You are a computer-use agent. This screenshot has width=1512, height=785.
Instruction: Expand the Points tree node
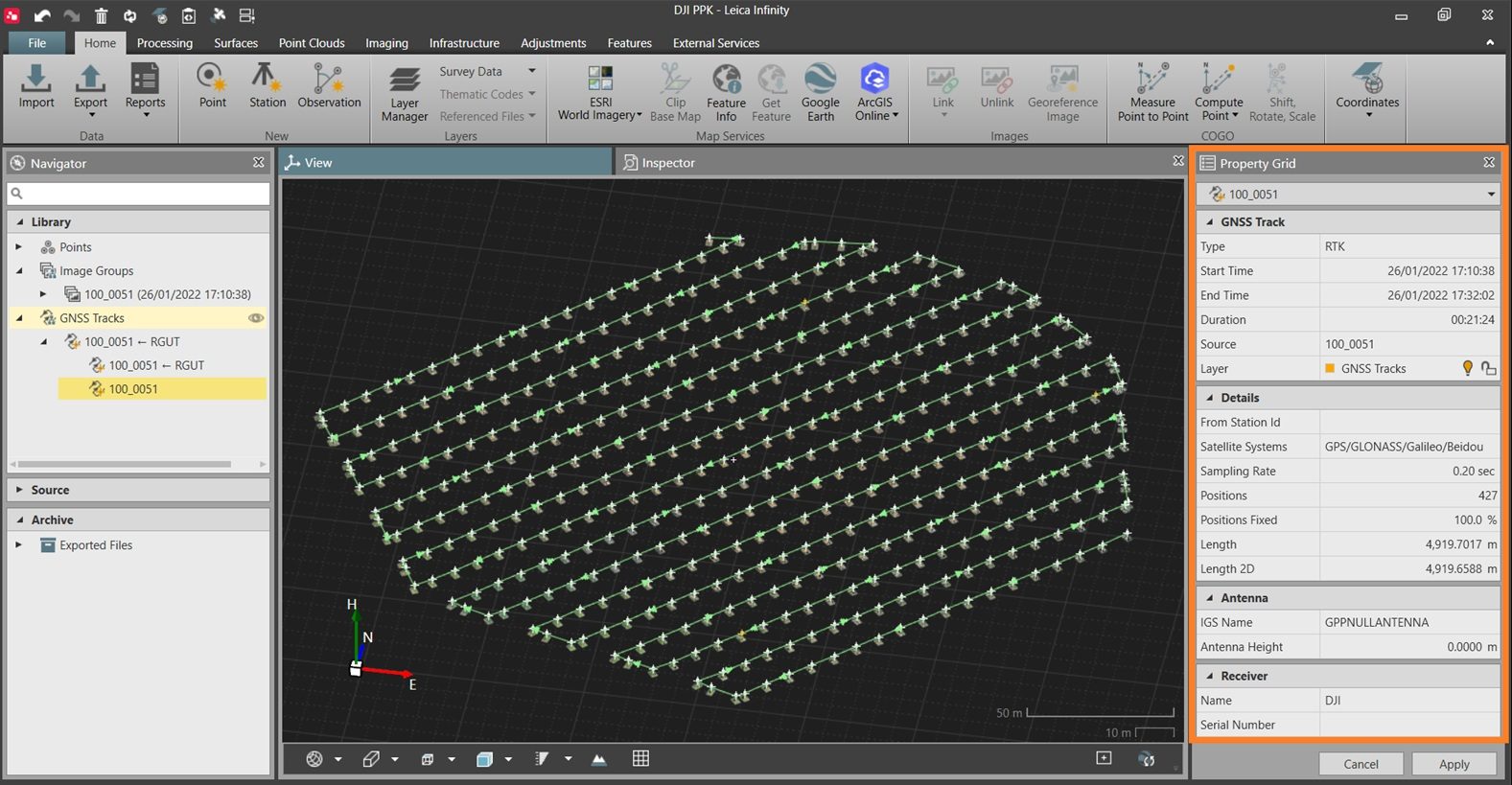click(x=18, y=247)
